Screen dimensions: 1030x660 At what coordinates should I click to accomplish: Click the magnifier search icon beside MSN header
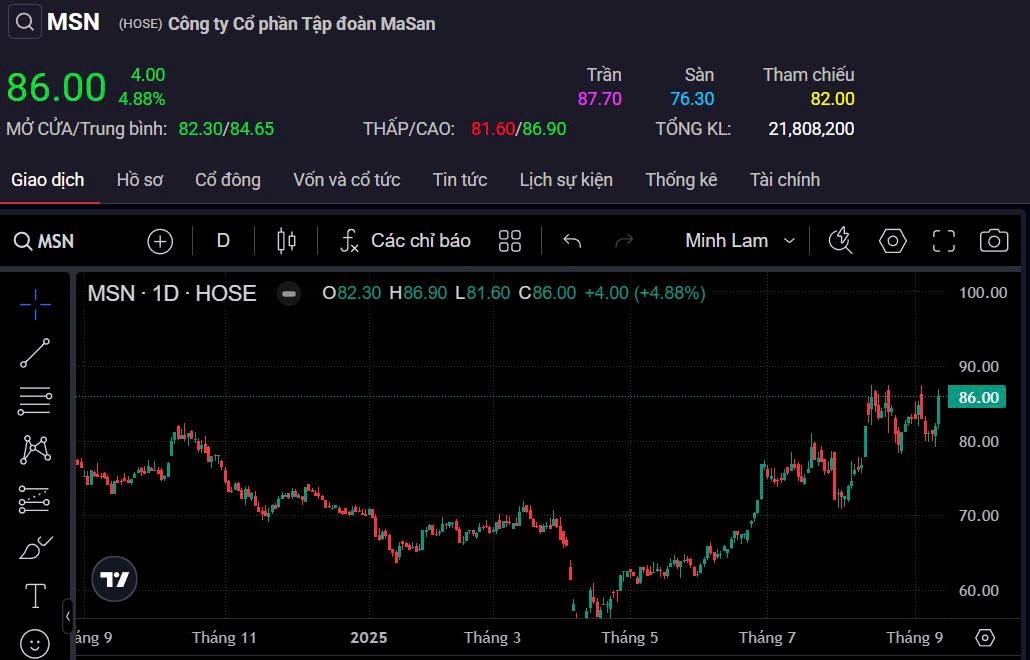point(24,22)
